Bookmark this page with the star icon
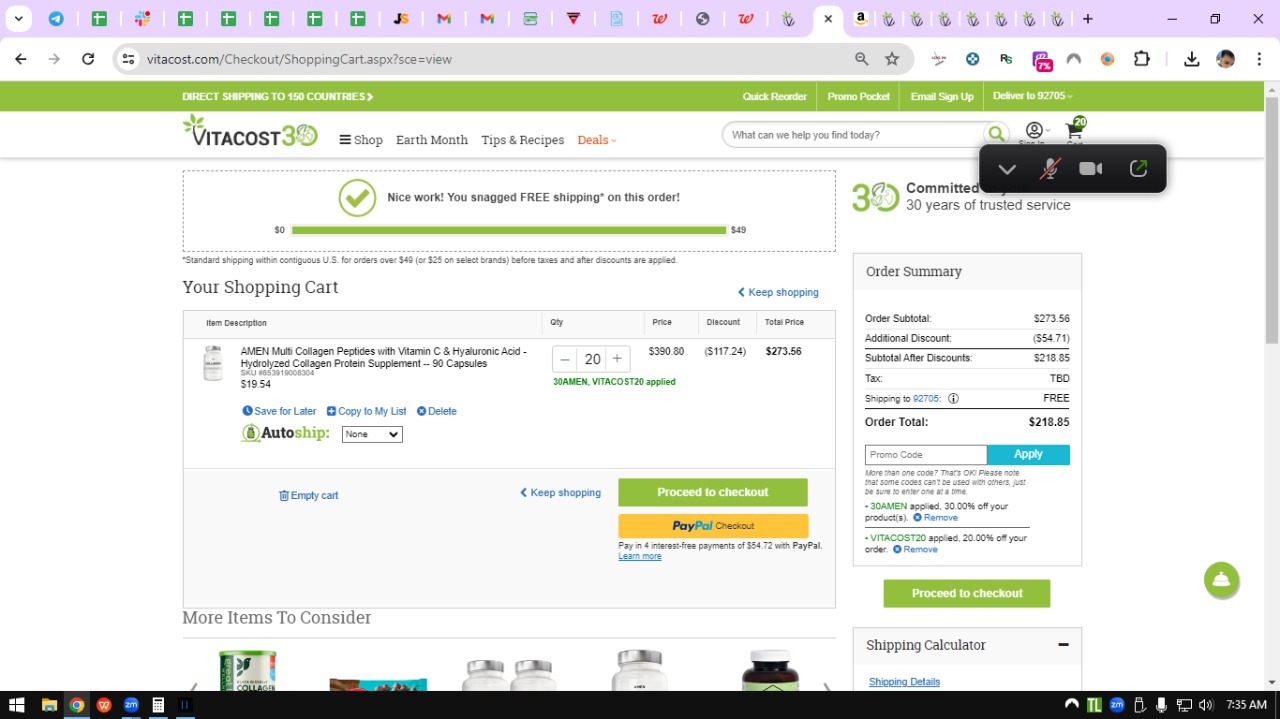Image resolution: width=1280 pixels, height=719 pixels. (892, 59)
